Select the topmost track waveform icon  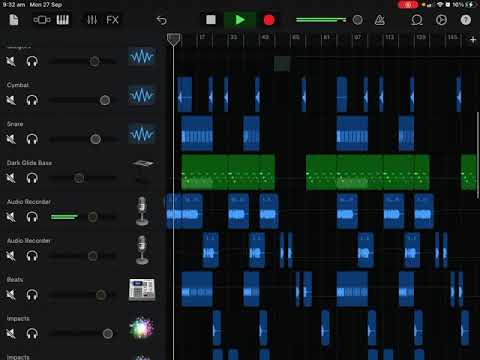pos(142,56)
